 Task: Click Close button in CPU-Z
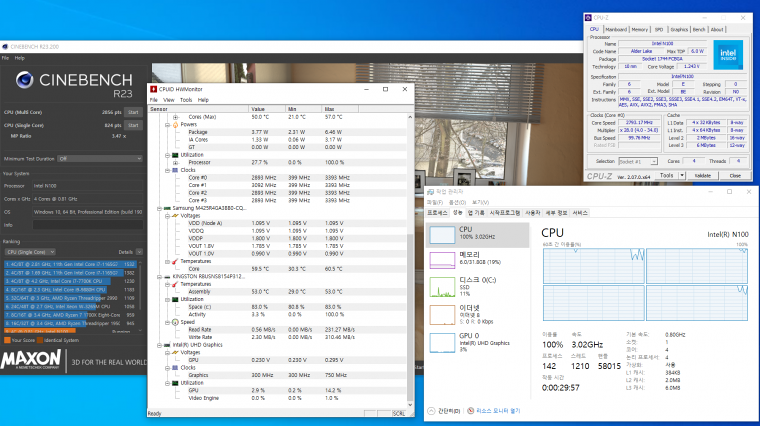coord(735,175)
